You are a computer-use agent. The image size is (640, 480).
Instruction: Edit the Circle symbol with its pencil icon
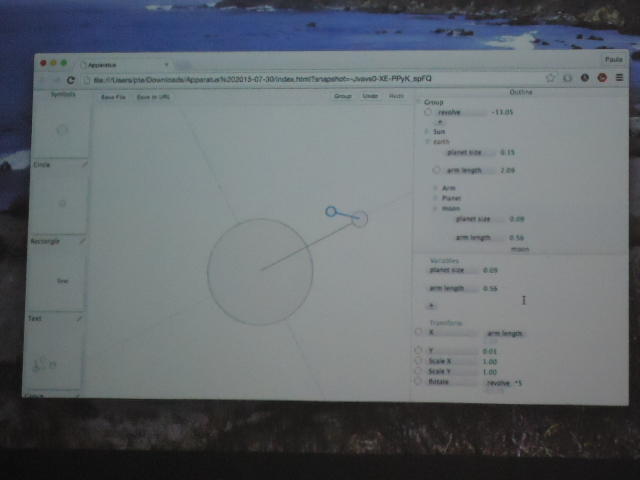point(84,164)
